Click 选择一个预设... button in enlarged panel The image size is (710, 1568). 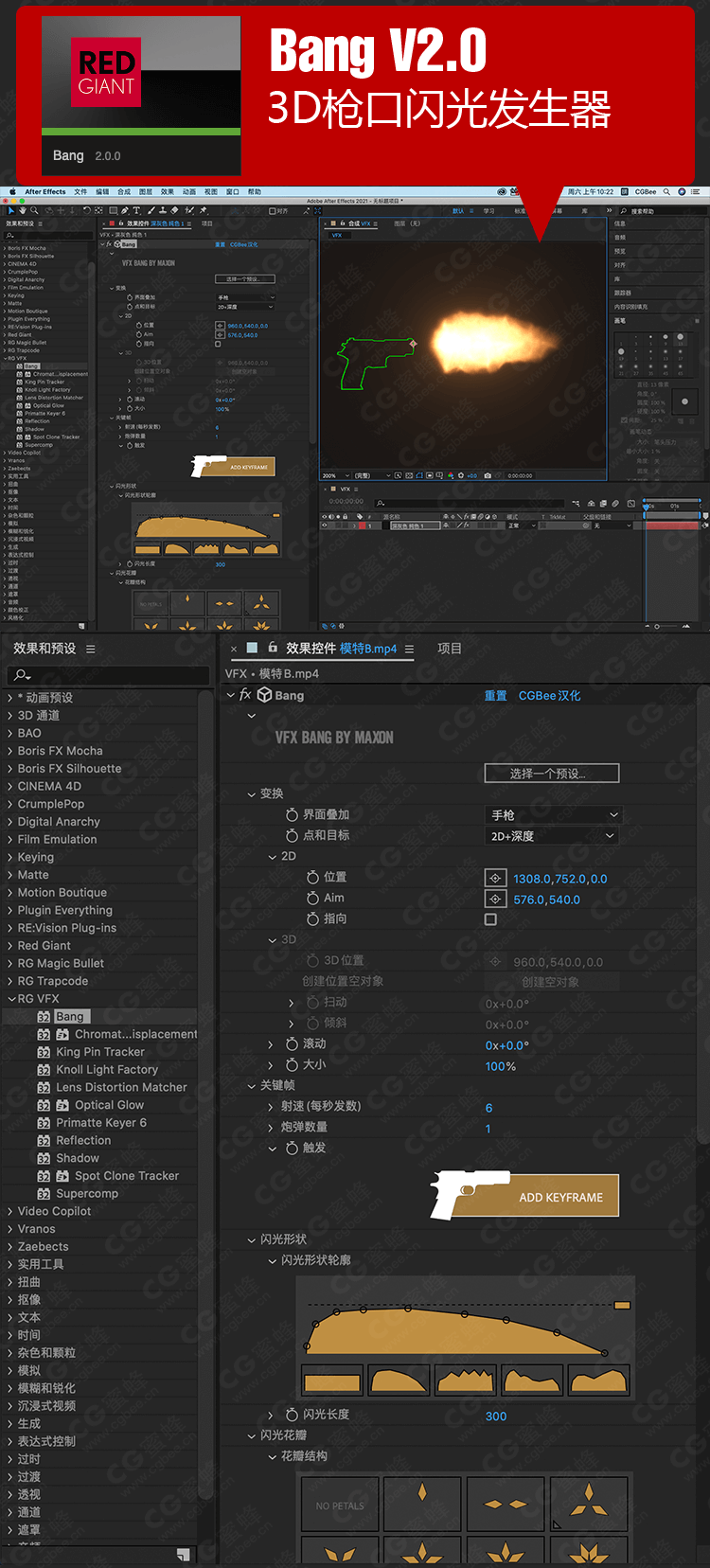coord(552,773)
